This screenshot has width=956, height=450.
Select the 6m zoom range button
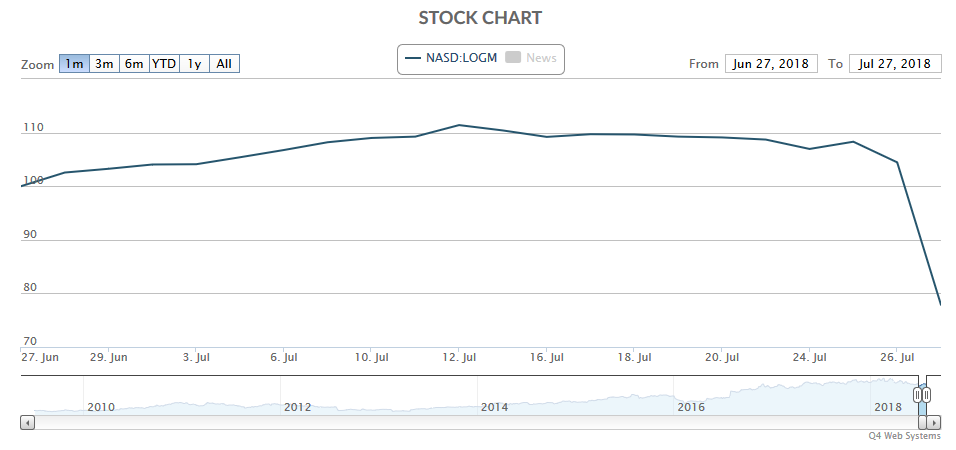(x=134, y=63)
